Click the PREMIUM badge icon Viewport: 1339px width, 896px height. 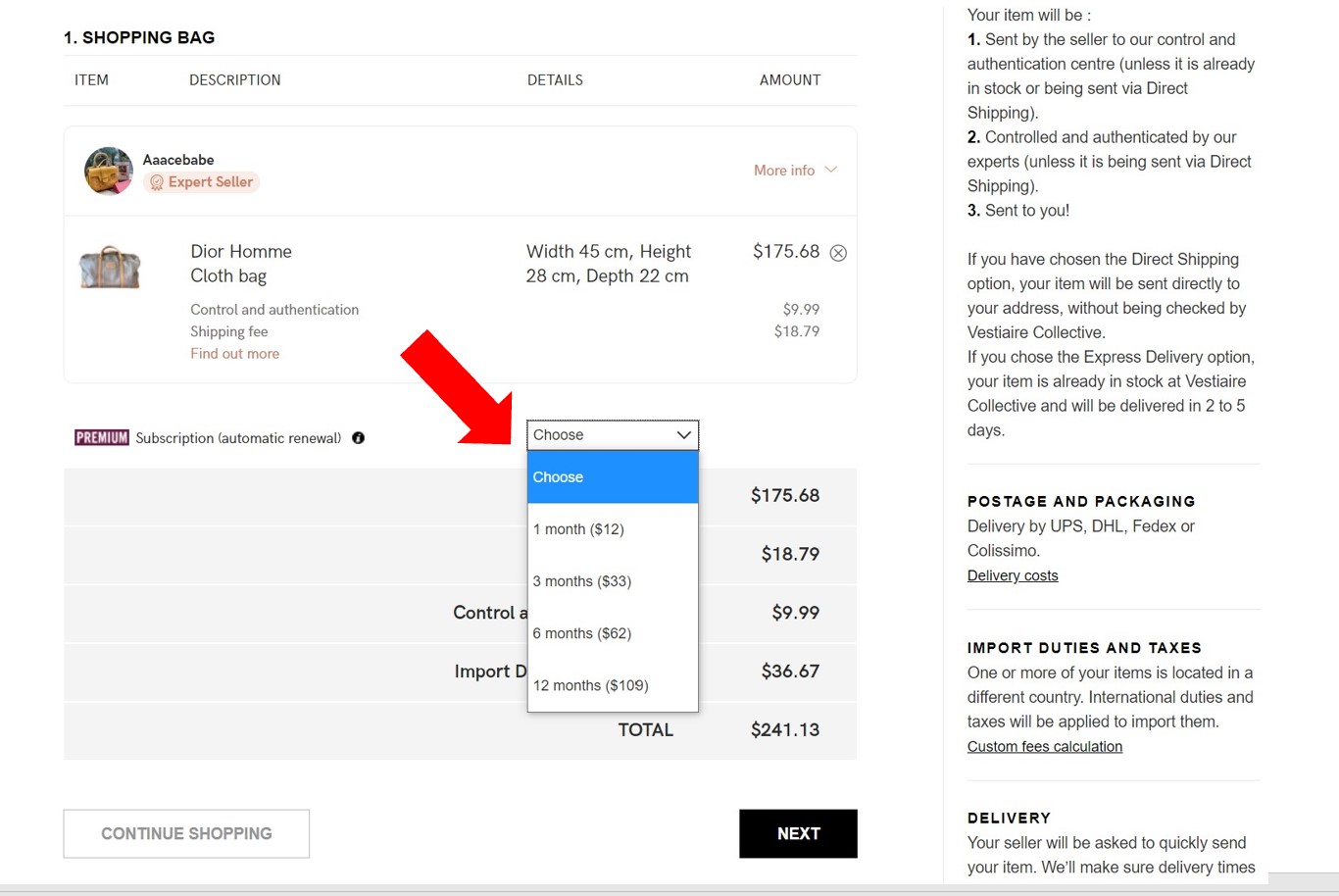tap(102, 438)
